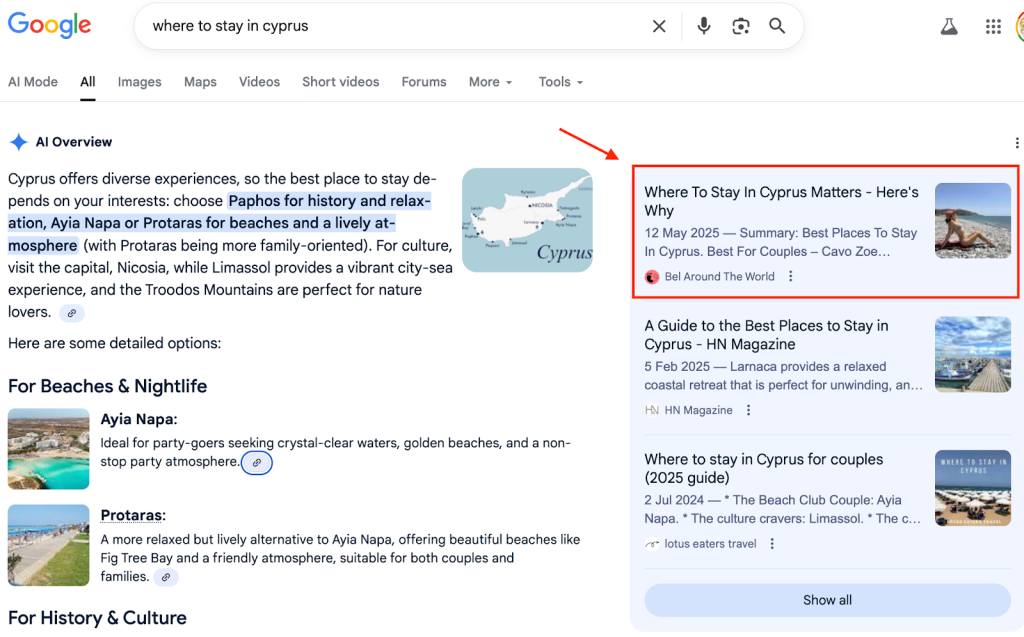Expand the More search filters dropdown
This screenshot has width=1024, height=637.
tap(490, 82)
